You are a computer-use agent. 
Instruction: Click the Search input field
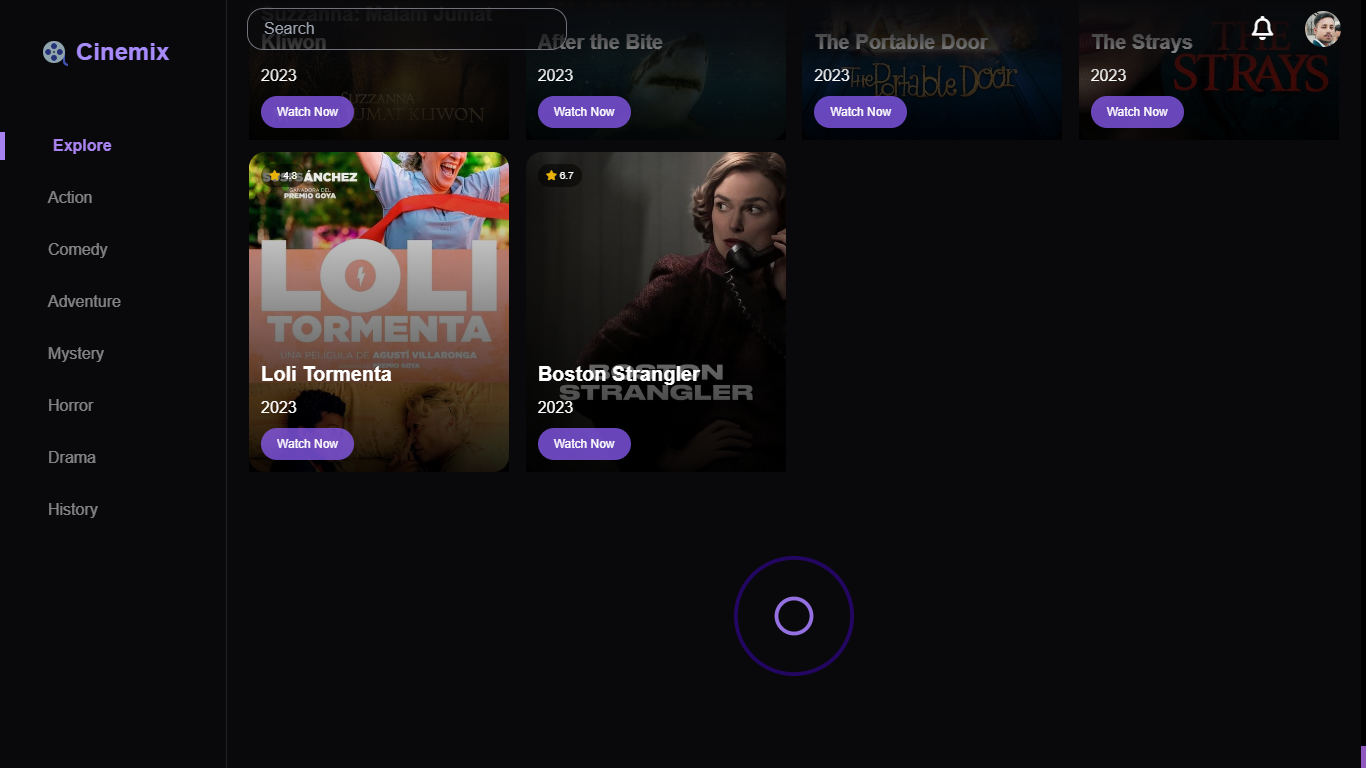point(407,29)
